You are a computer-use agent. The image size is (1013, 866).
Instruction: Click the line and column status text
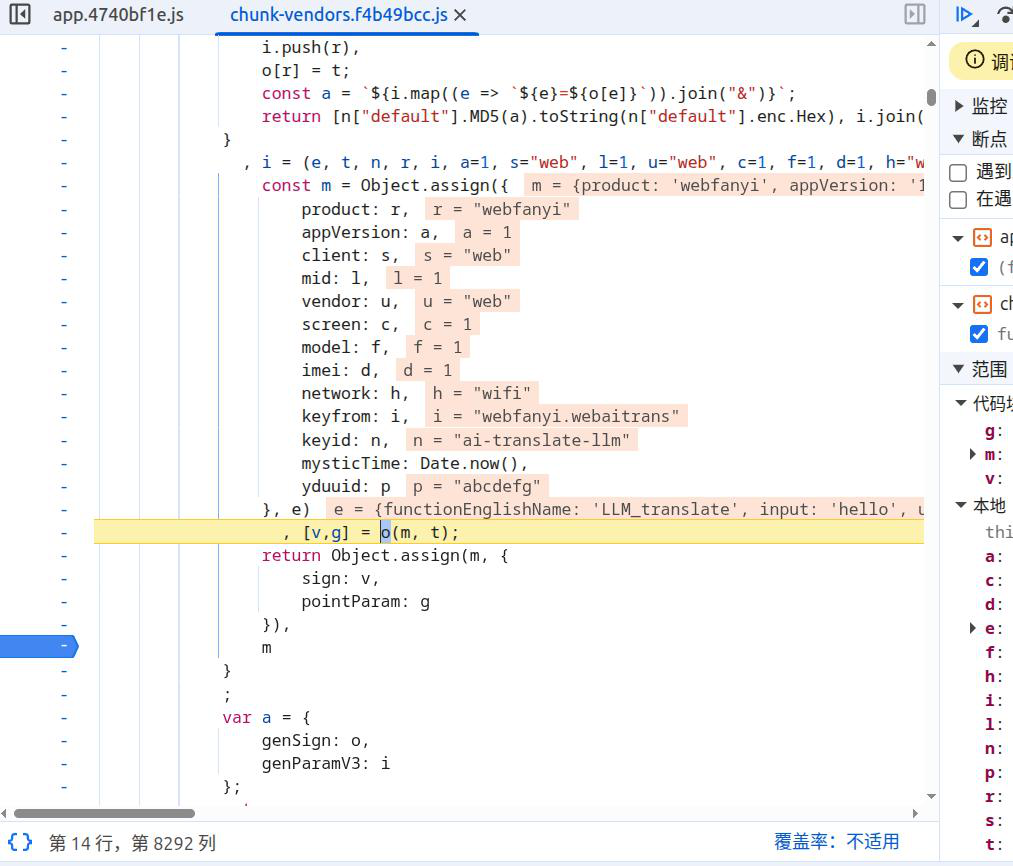click(132, 843)
